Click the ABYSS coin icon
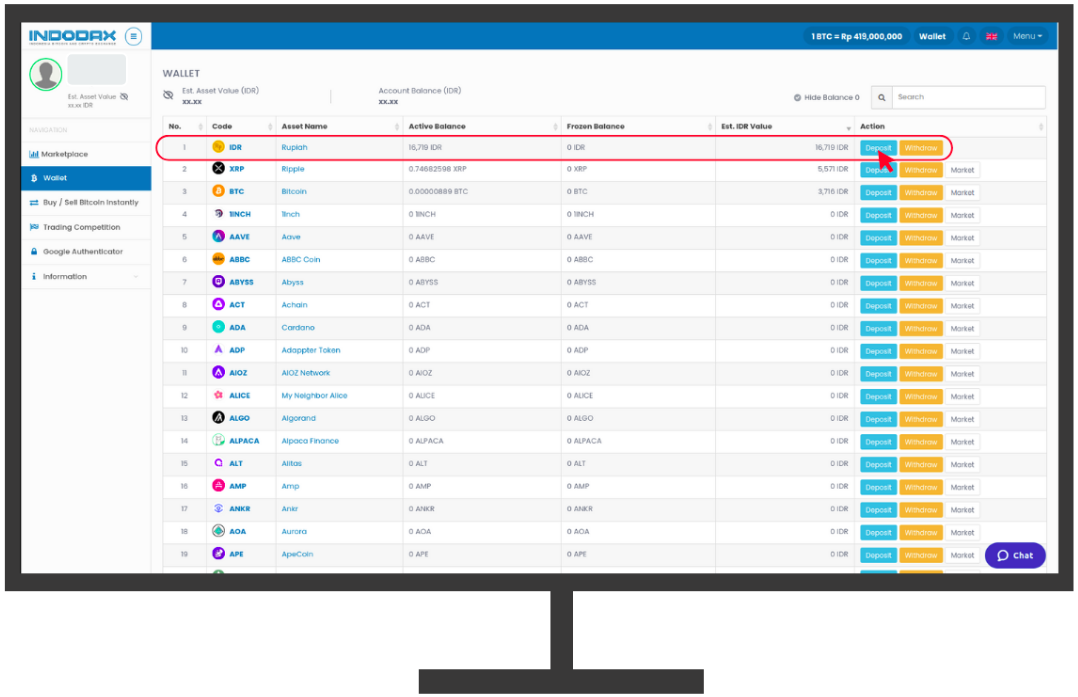The image size is (1078, 697). pyautogui.click(x=218, y=282)
